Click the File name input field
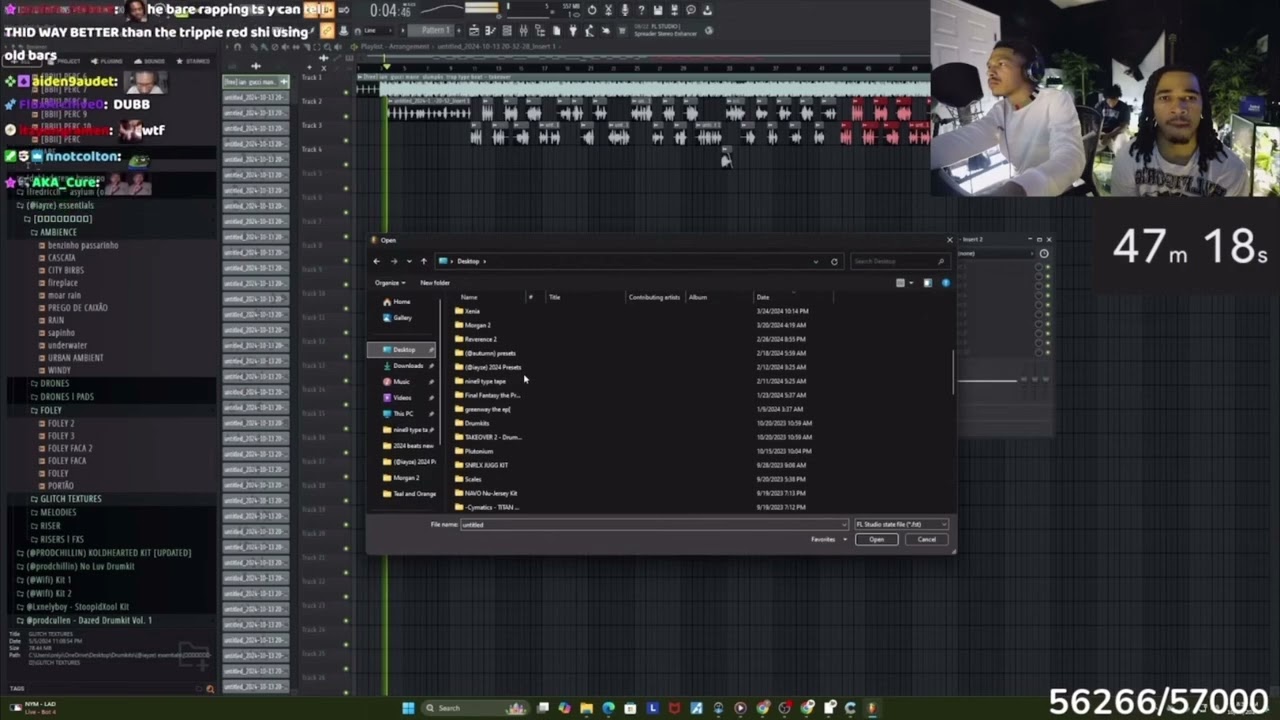Image resolution: width=1280 pixels, height=720 pixels. click(x=654, y=524)
